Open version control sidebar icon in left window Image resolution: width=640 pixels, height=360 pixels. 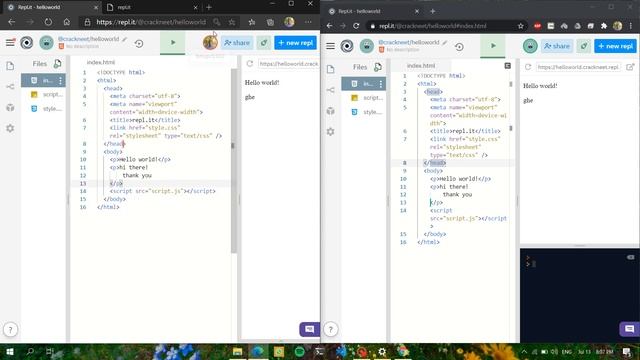[10, 87]
